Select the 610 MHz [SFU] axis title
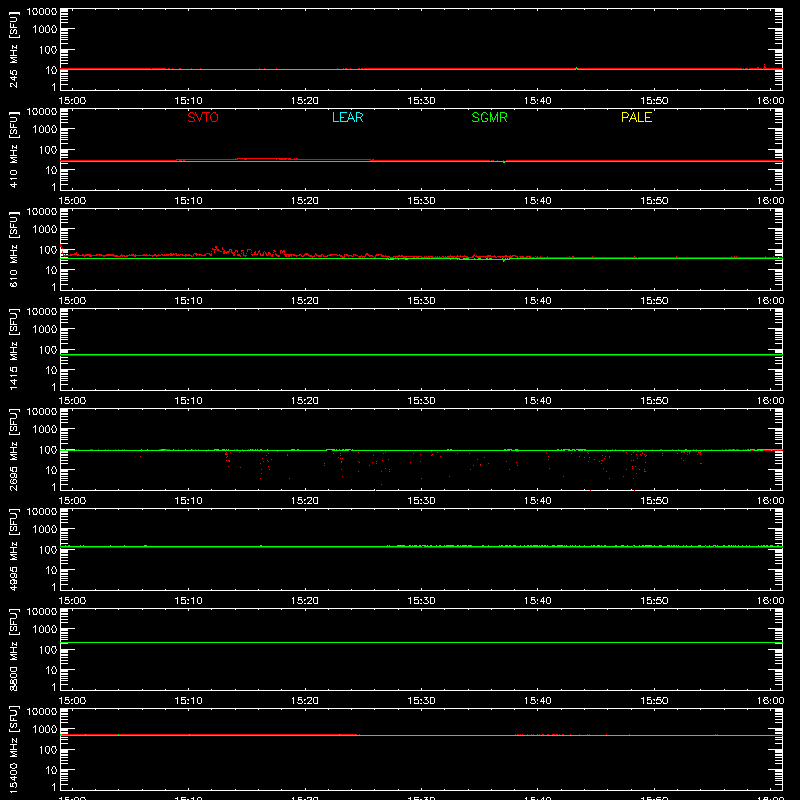Image resolution: width=800 pixels, height=800 pixels. (x=14, y=249)
